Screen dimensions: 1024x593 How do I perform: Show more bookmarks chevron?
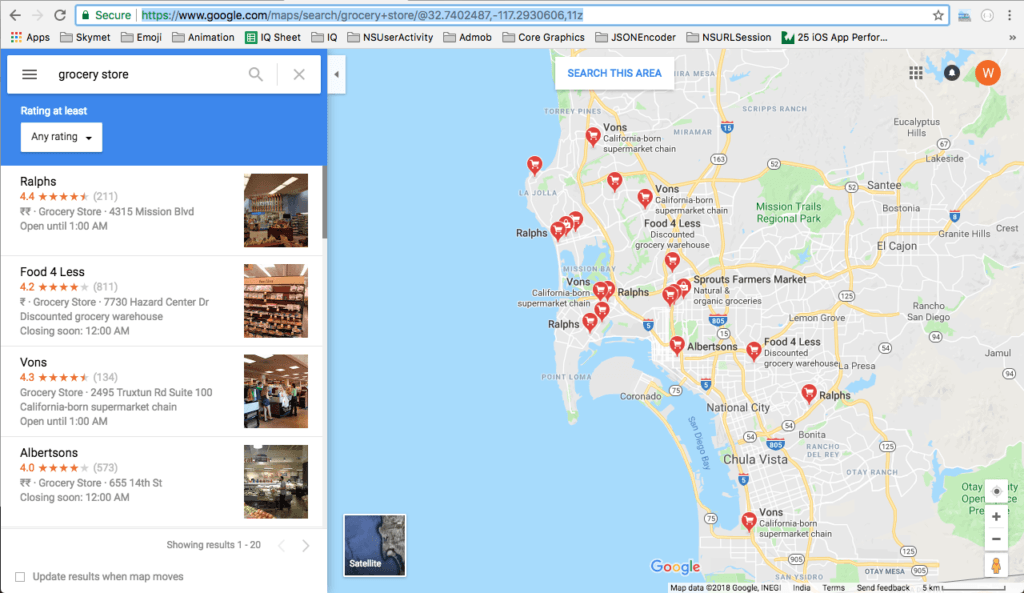(1012, 37)
